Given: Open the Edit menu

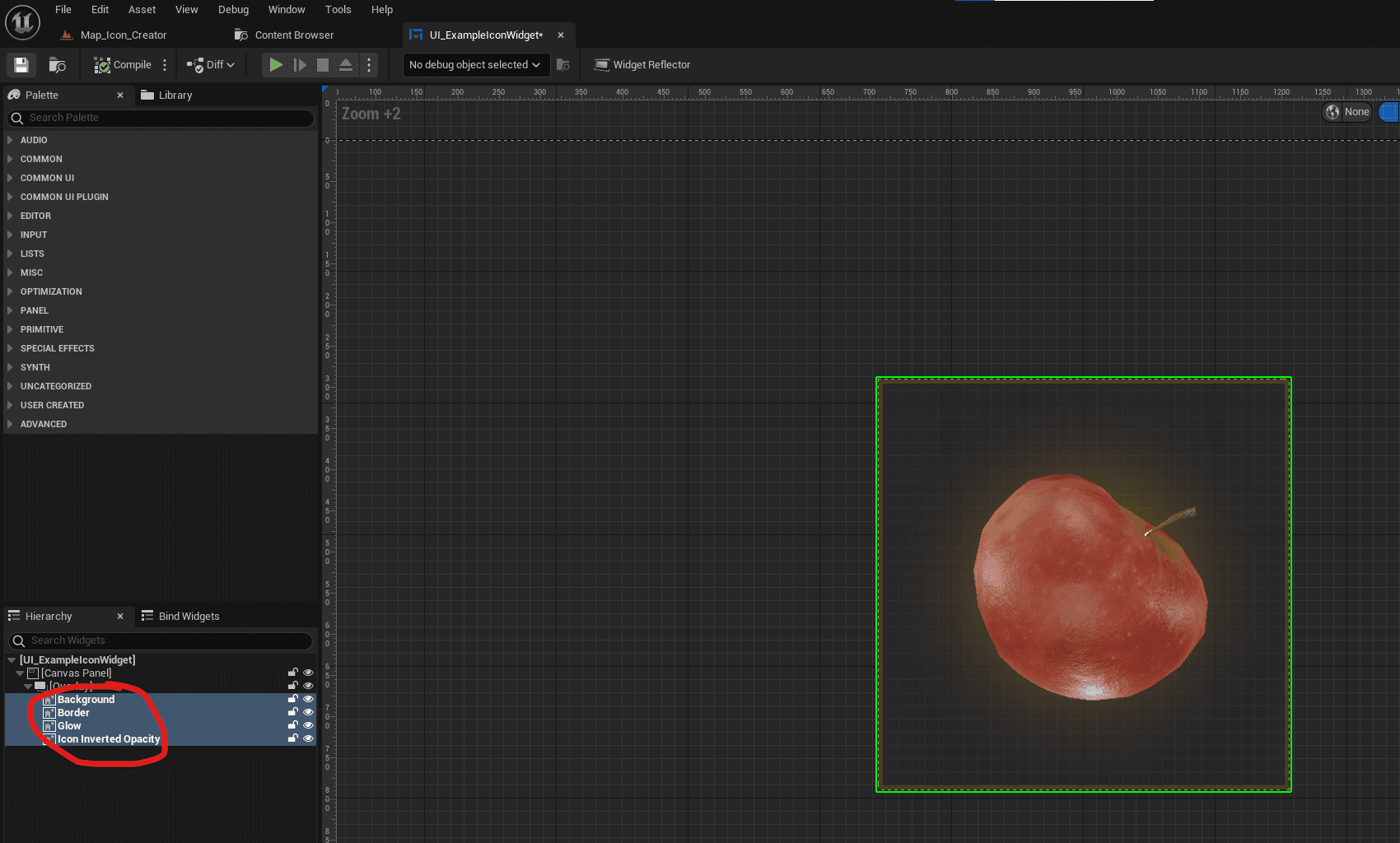Looking at the screenshot, I should click(x=100, y=10).
